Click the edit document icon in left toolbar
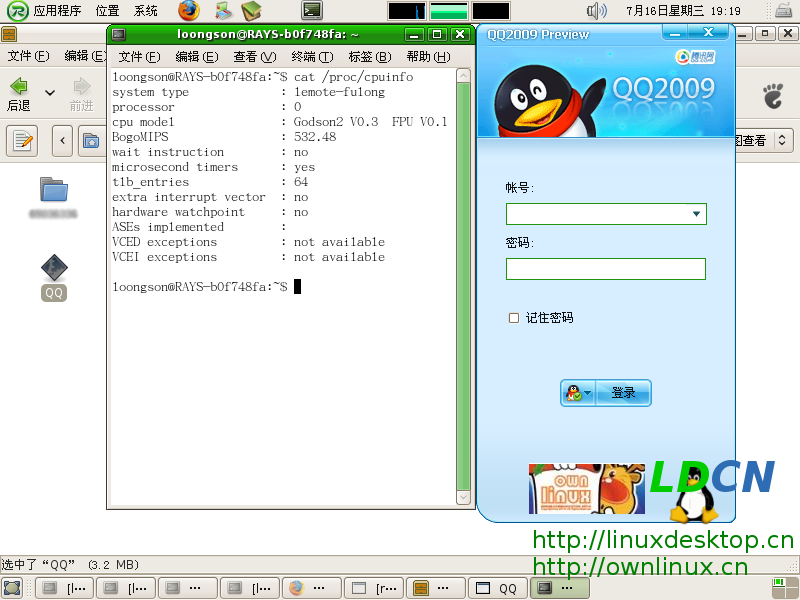The image size is (800, 600). click(21, 140)
